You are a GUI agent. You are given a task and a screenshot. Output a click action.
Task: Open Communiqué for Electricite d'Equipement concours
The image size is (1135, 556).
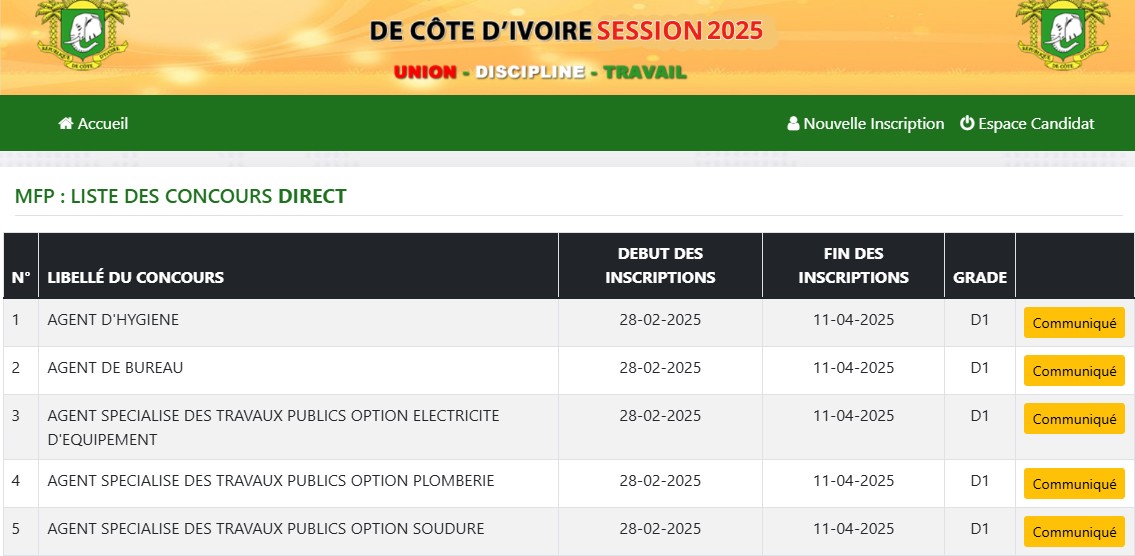tap(1074, 419)
